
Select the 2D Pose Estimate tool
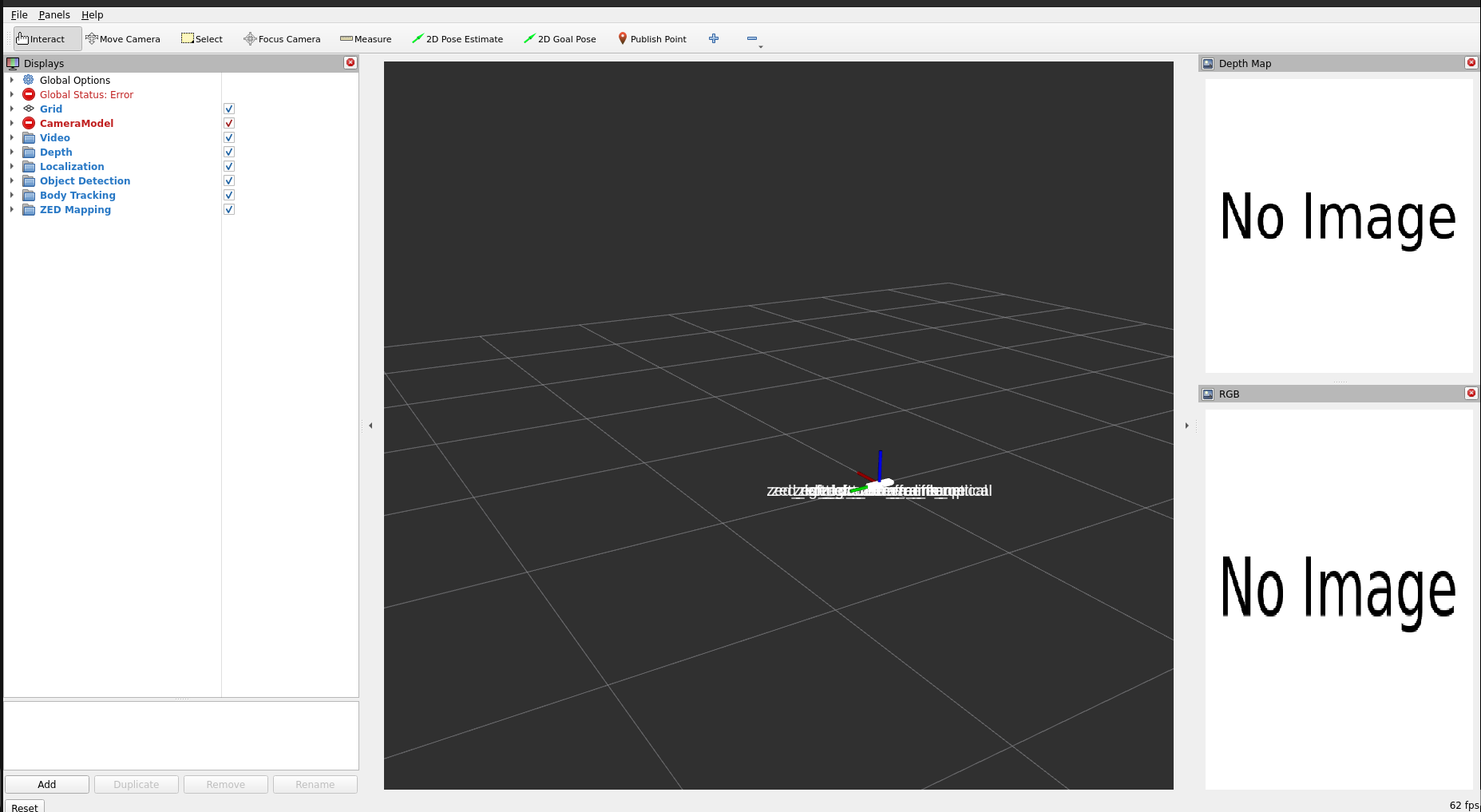[457, 39]
